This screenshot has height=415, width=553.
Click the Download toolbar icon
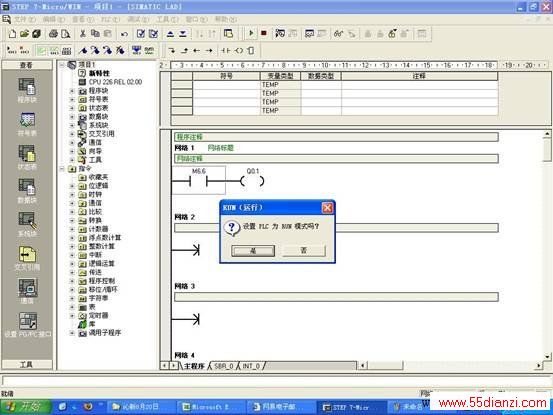tap(183, 34)
